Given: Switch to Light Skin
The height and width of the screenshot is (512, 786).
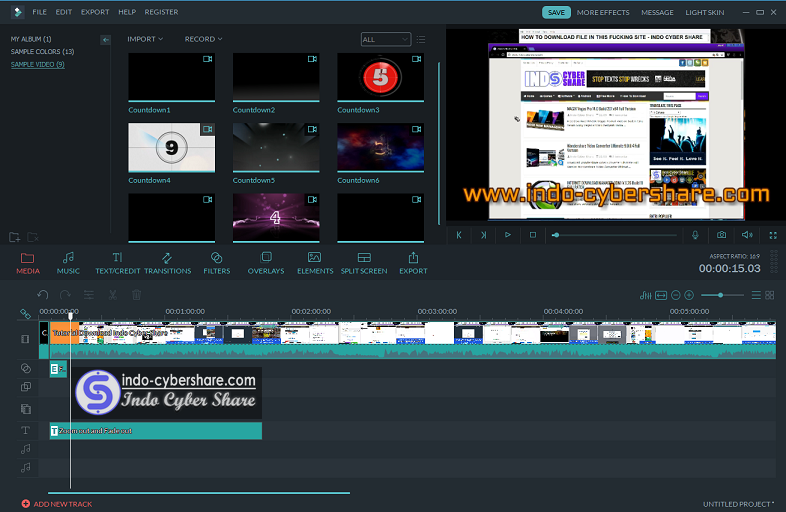Looking at the screenshot, I should [x=704, y=13].
